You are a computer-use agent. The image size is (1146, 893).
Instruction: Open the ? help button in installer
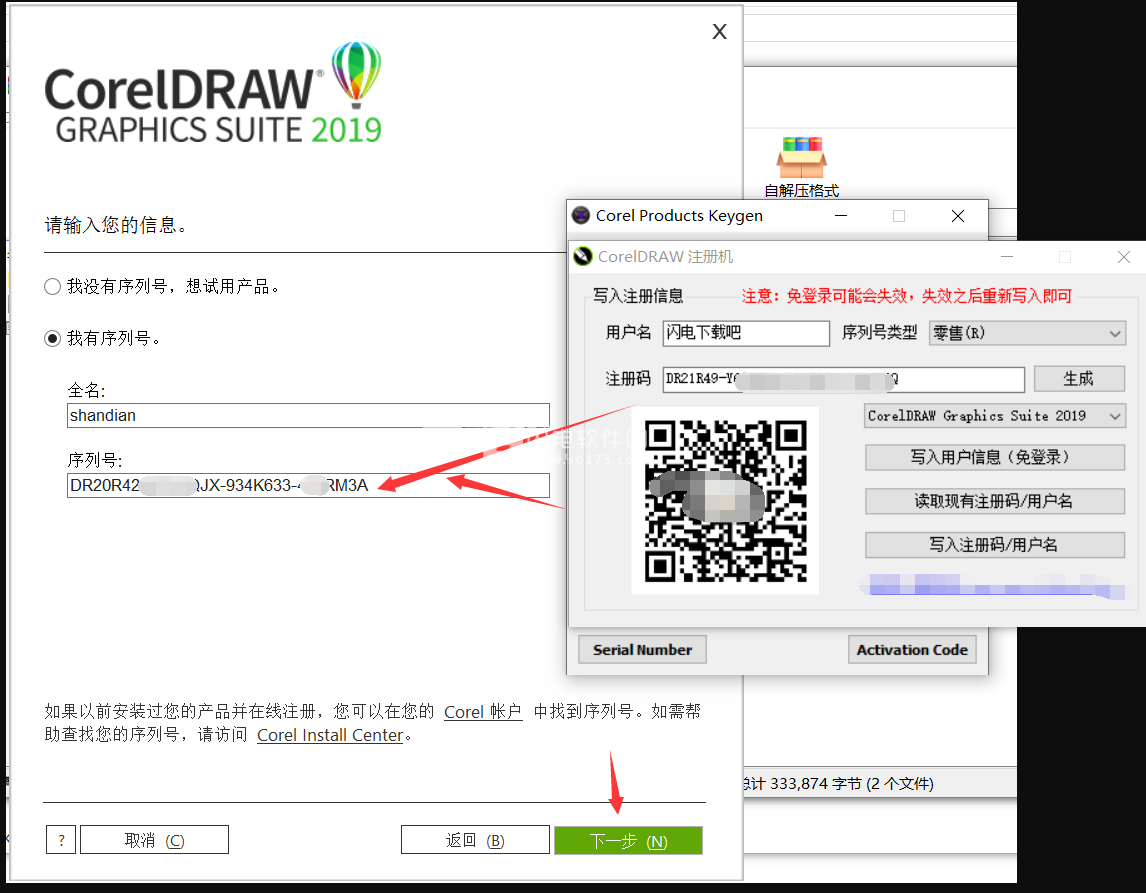pyautogui.click(x=61, y=840)
